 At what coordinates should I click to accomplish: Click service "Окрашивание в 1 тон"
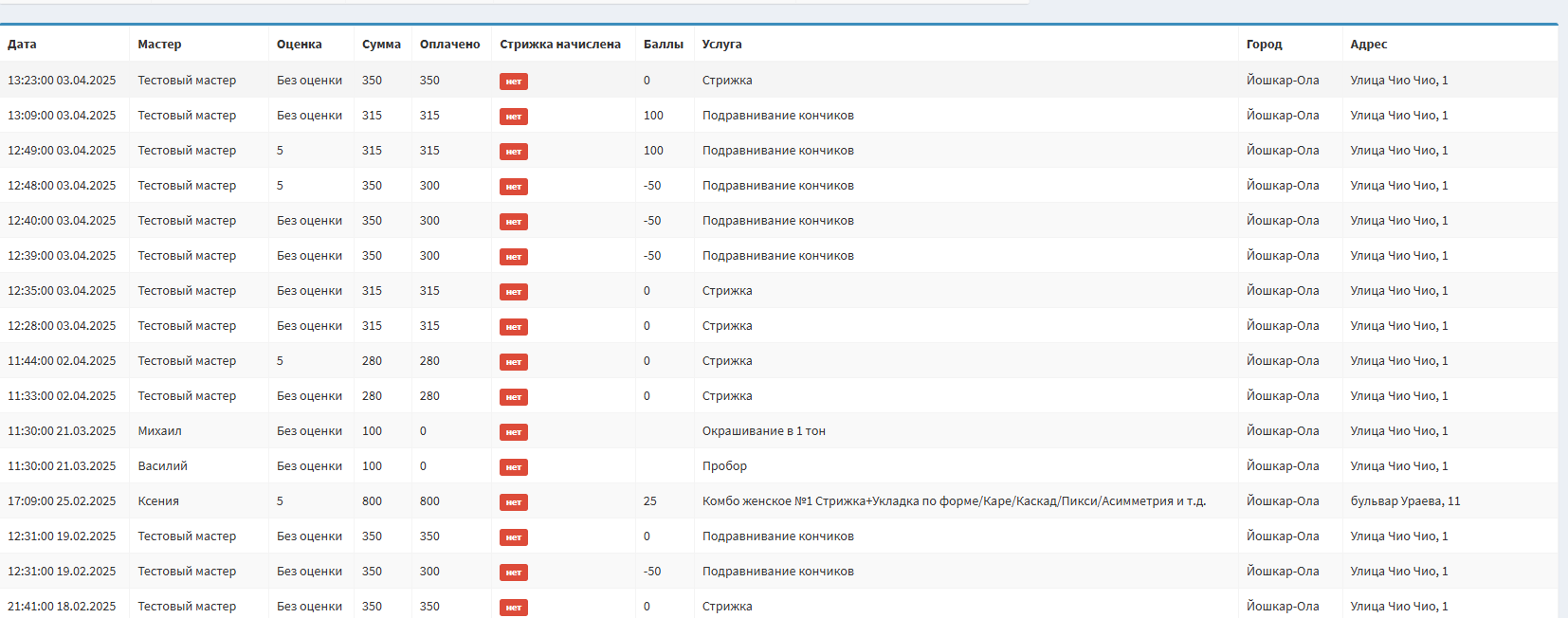(764, 431)
